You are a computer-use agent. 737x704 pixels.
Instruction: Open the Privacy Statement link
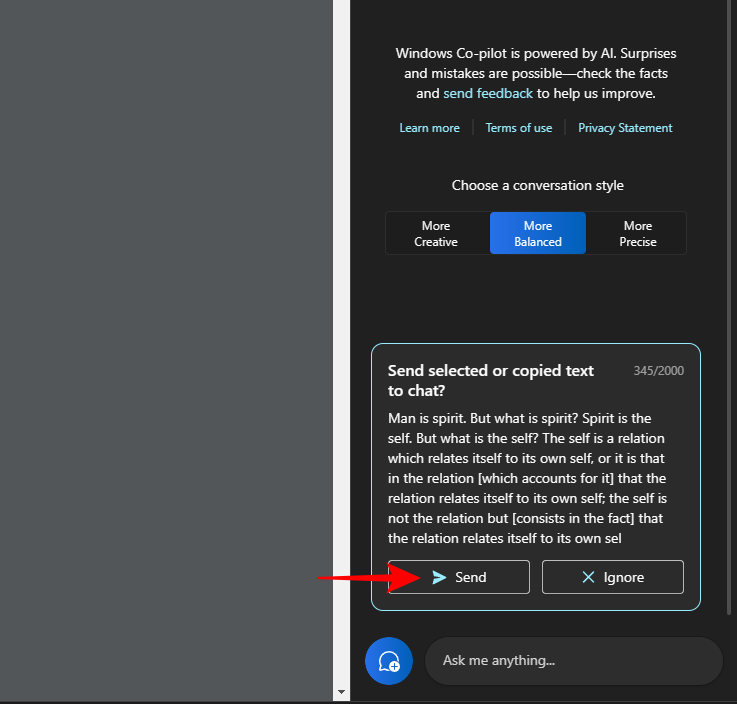click(x=625, y=128)
